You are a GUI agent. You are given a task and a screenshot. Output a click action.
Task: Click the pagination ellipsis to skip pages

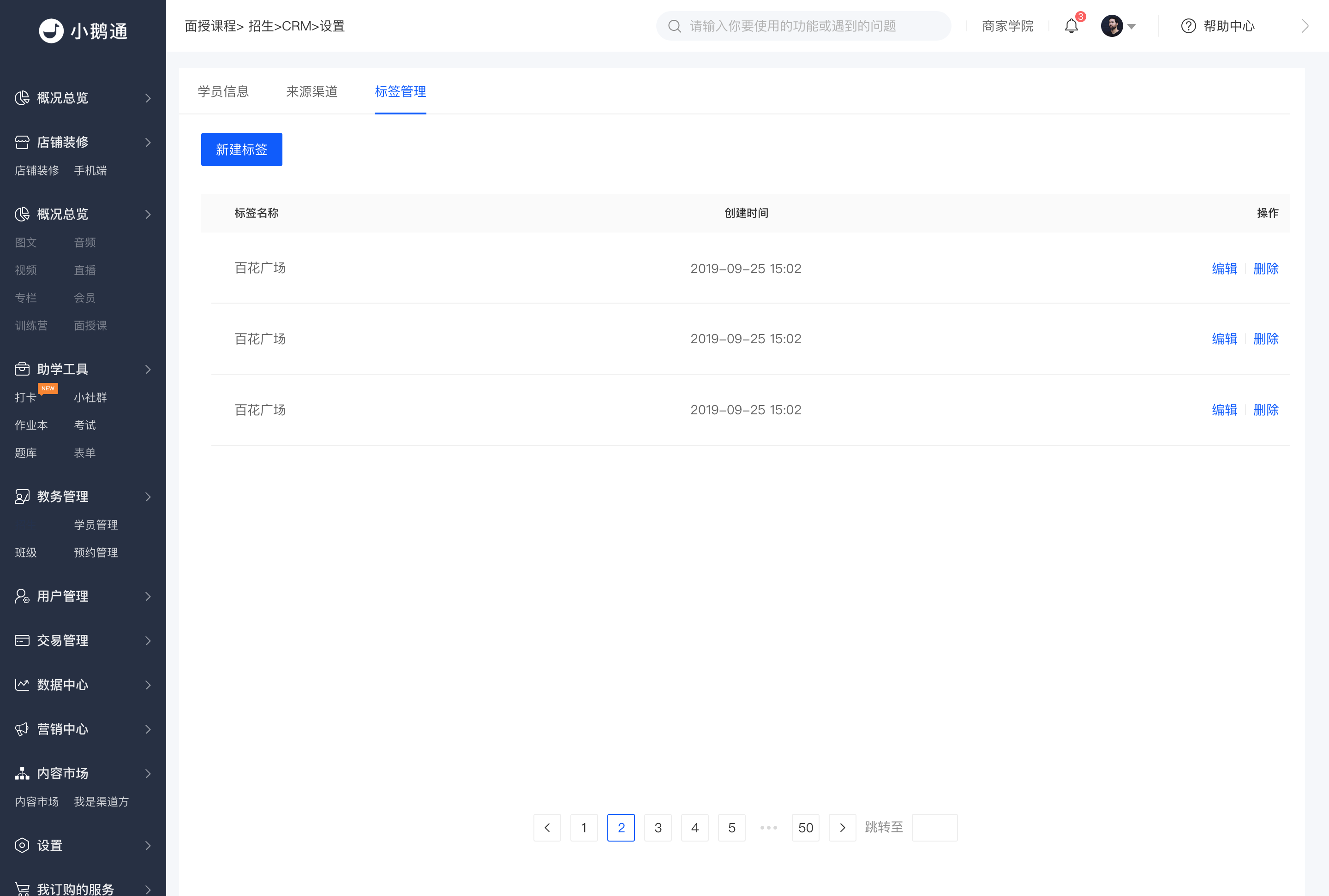[x=768, y=827]
